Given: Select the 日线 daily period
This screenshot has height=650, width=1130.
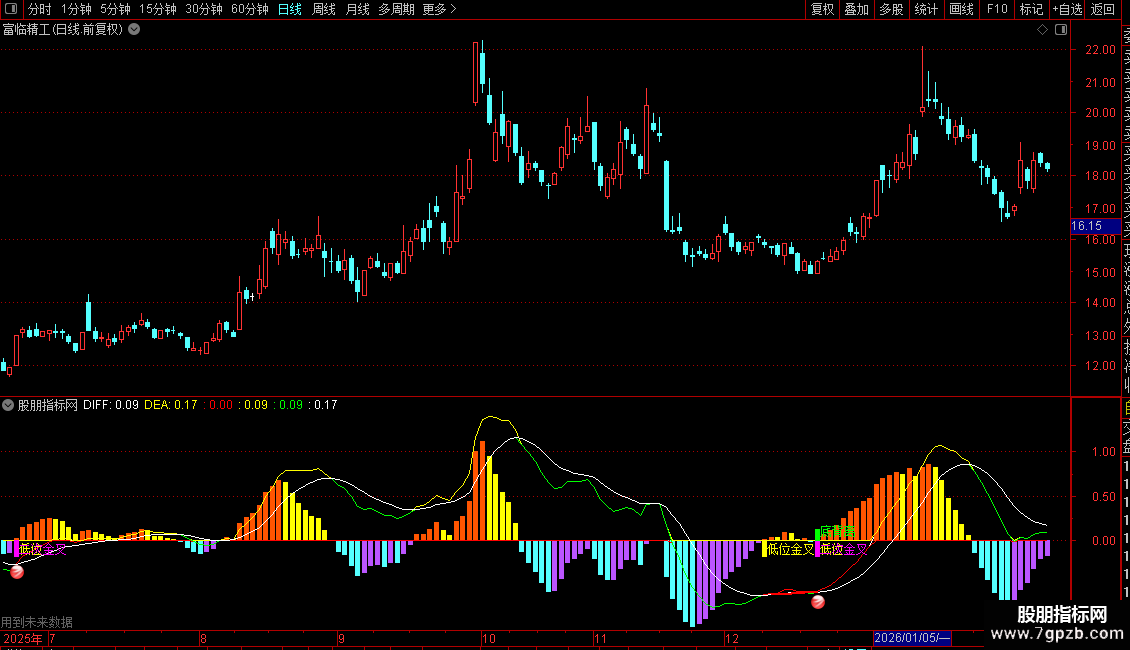Looking at the screenshot, I should click(290, 9).
